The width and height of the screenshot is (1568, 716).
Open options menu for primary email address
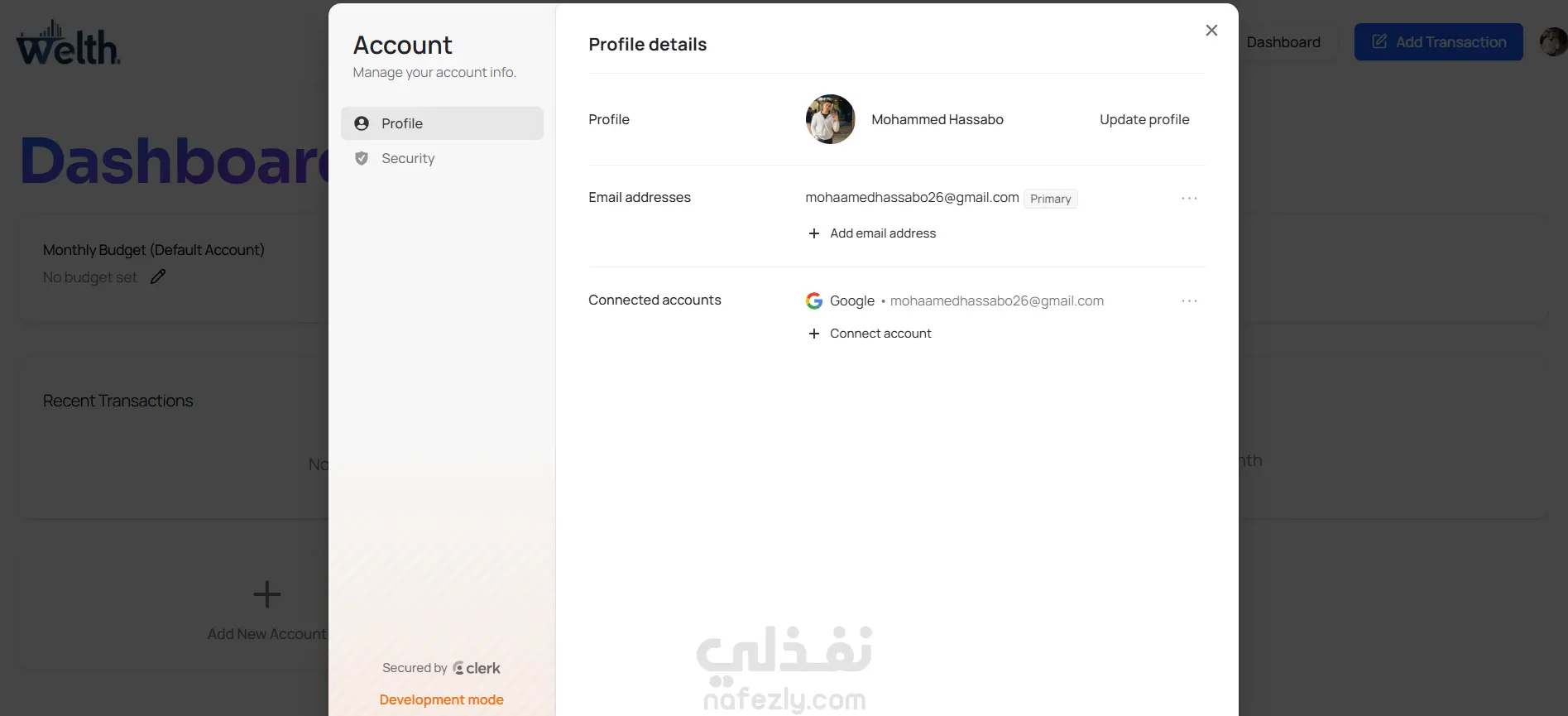coord(1189,199)
